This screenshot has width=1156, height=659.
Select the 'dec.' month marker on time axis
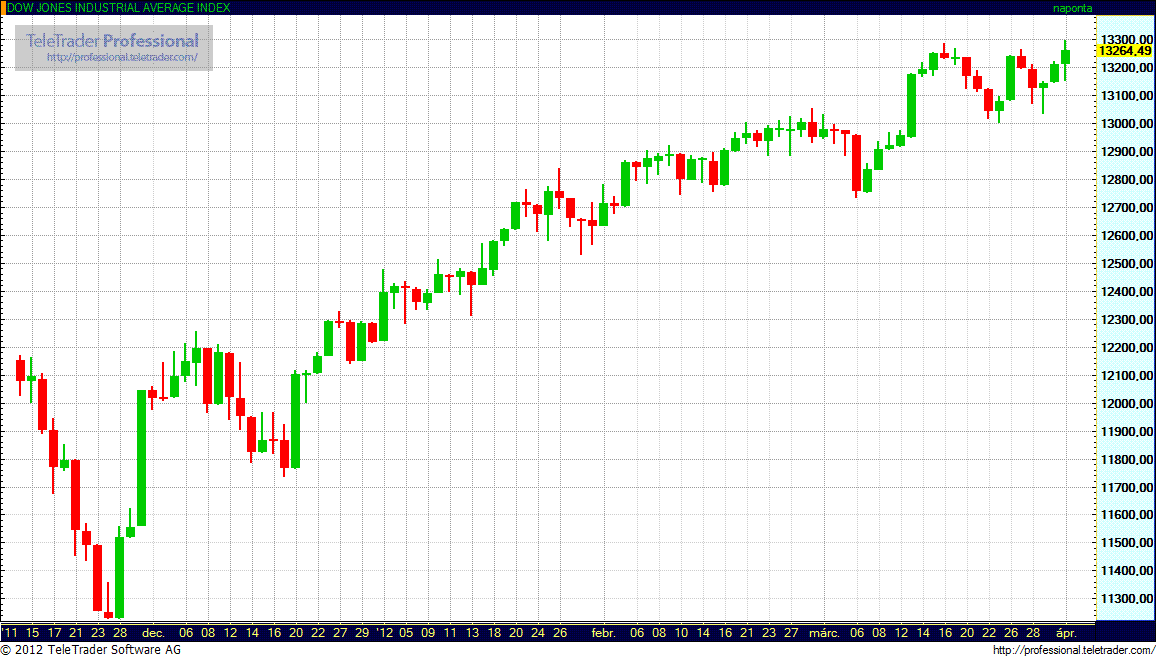pyautogui.click(x=153, y=633)
